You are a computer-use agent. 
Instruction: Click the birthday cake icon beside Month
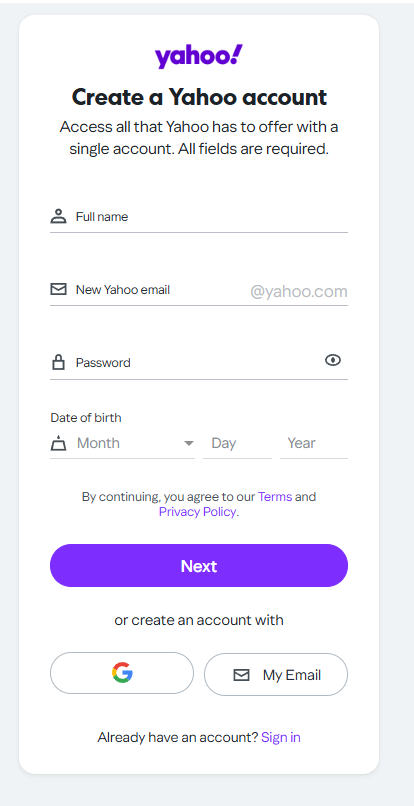click(58, 443)
